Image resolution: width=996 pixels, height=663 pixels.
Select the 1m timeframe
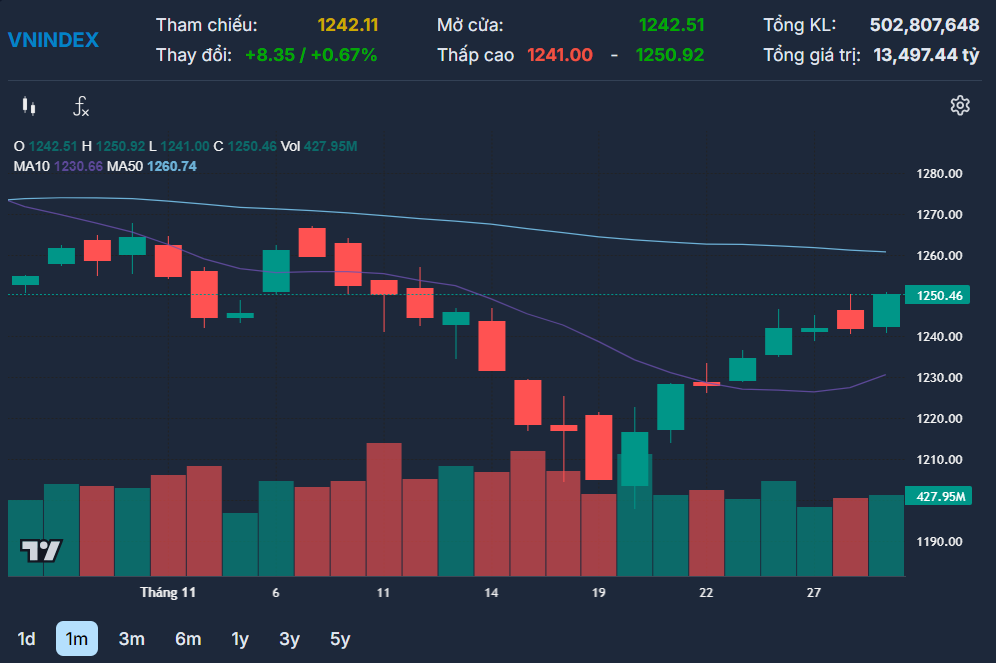click(76, 639)
